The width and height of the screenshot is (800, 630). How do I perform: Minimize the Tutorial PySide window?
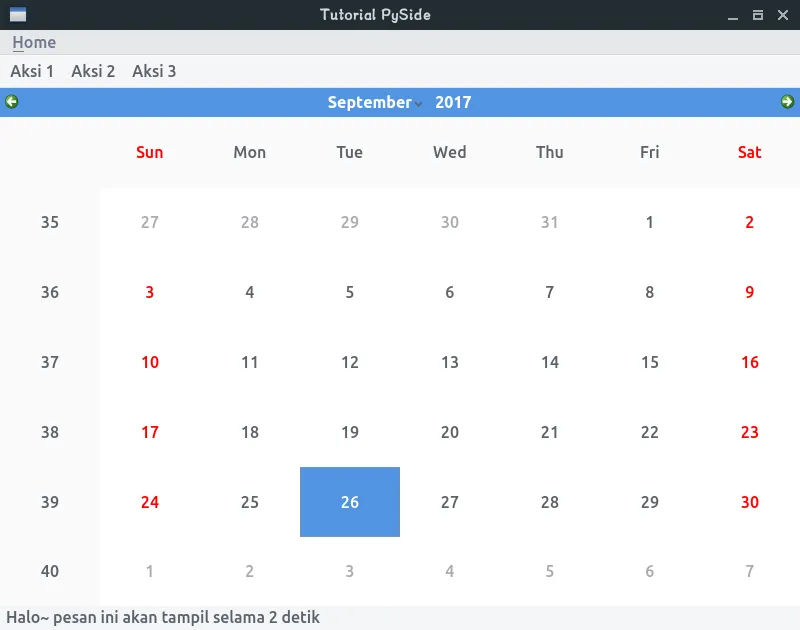[733, 15]
